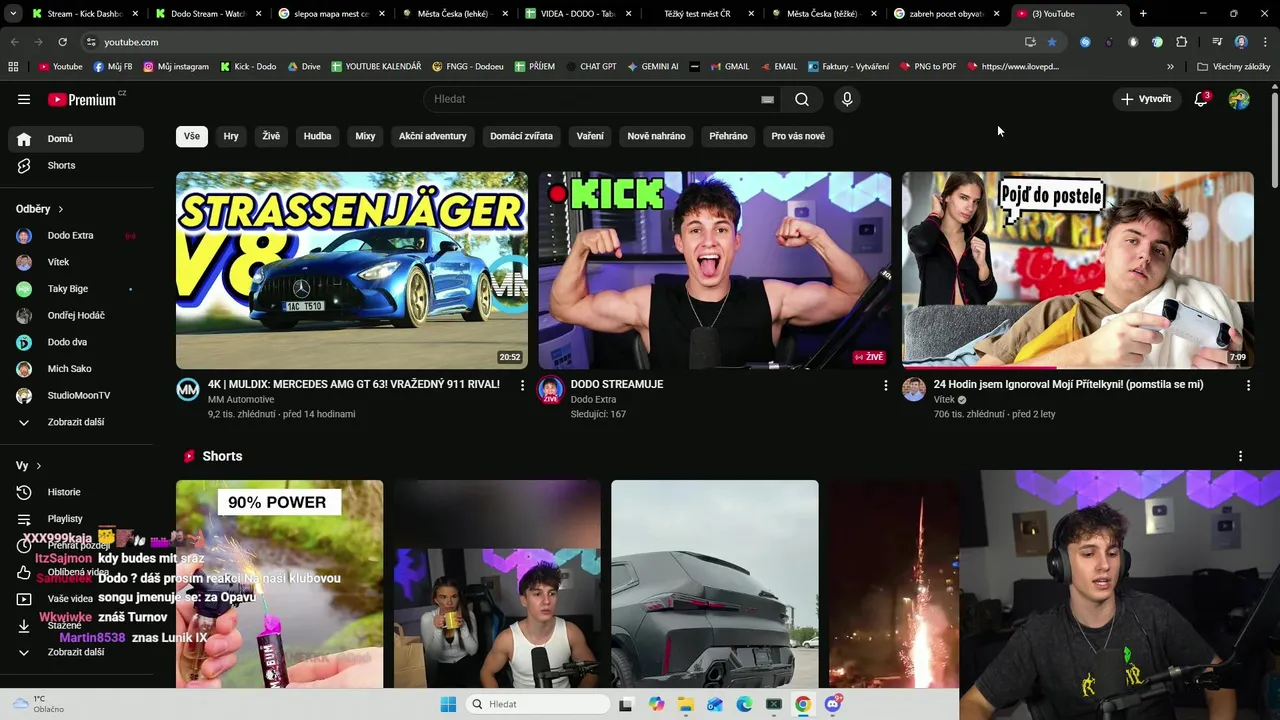Open the Historie sidebar link
This screenshot has width=1280, height=720.
[76, 492]
